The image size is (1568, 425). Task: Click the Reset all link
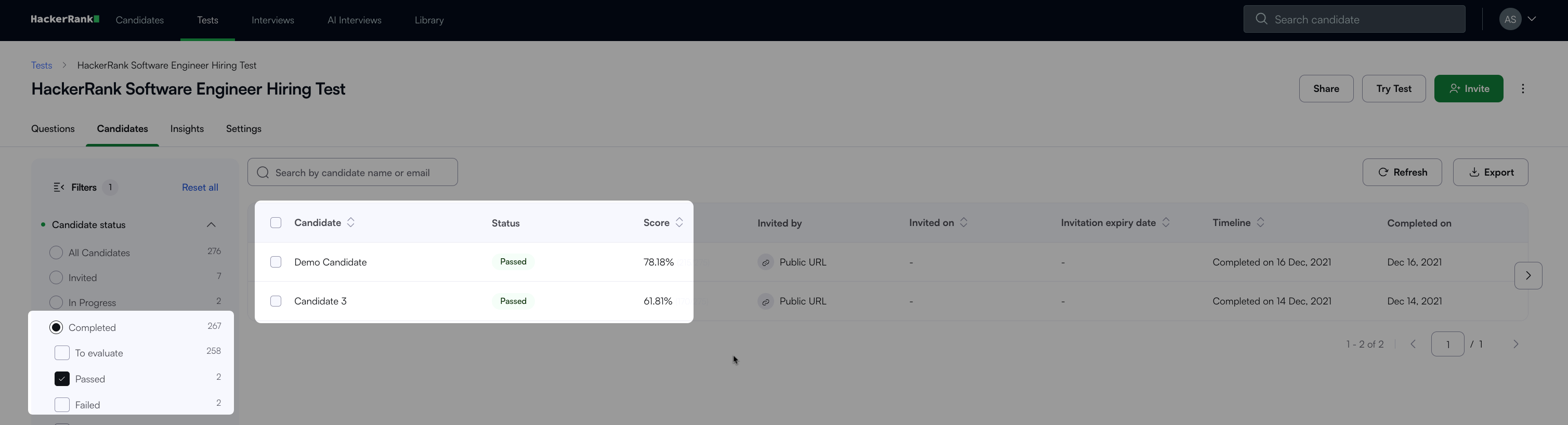pos(200,187)
